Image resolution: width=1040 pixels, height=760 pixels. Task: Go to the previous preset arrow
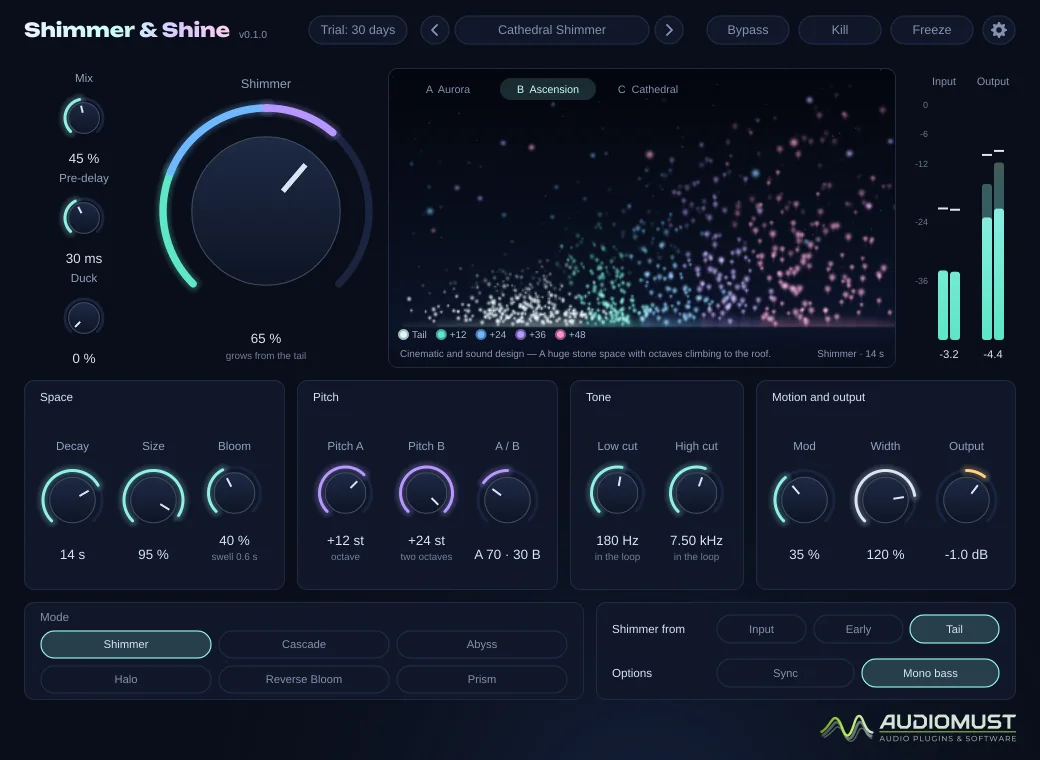coord(434,30)
